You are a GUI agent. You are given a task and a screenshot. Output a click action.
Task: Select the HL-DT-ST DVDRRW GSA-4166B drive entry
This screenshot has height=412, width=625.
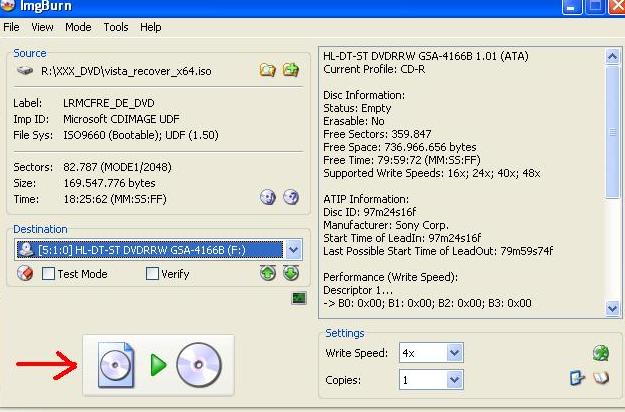click(x=150, y=250)
